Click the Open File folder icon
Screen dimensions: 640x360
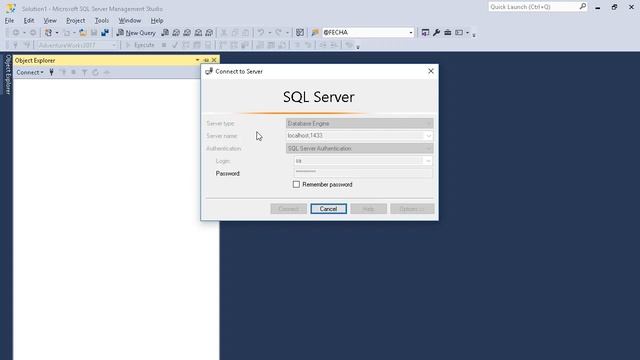tap(83, 33)
